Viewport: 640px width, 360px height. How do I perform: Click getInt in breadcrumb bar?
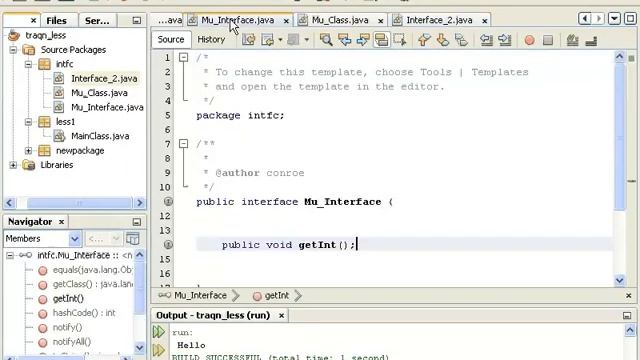point(277,296)
